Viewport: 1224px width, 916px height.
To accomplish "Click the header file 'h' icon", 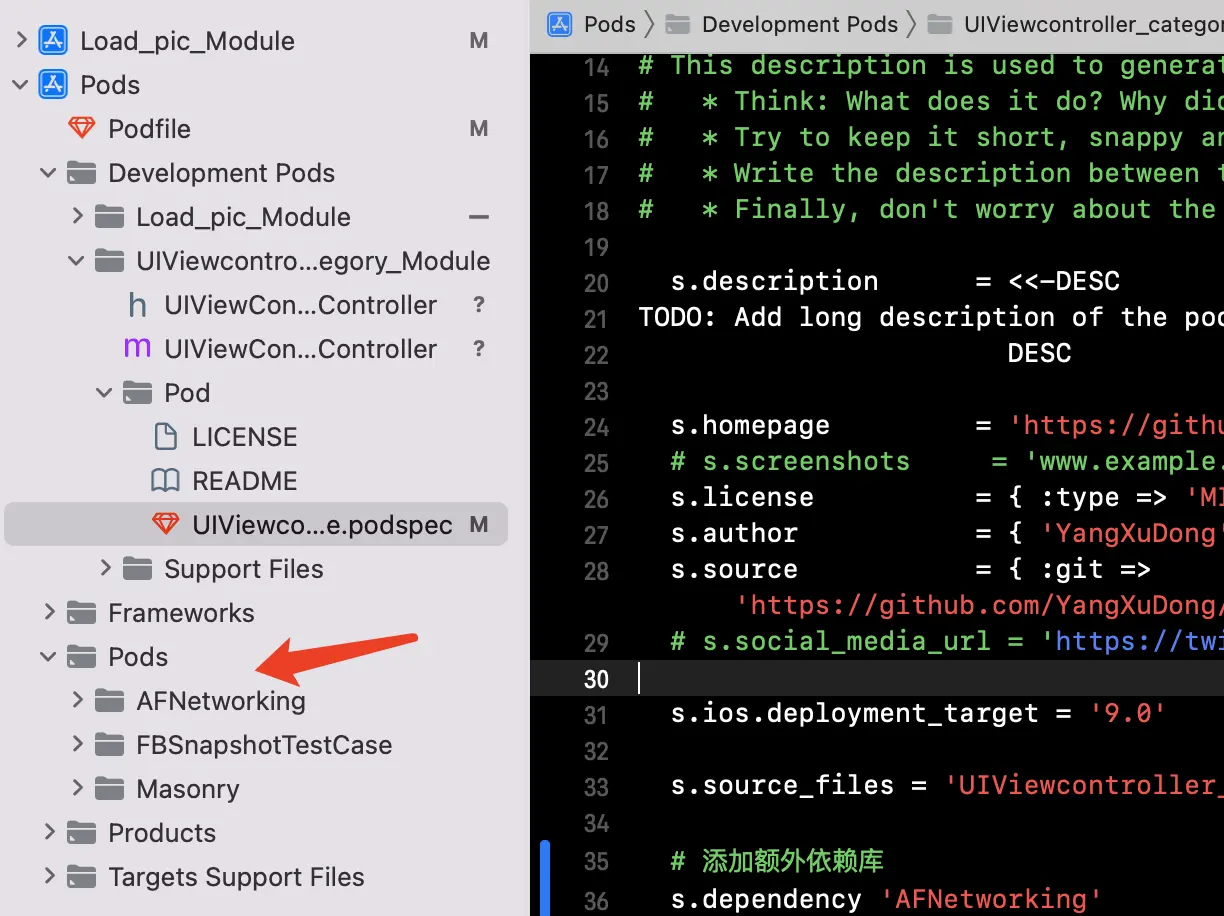I will 137,305.
